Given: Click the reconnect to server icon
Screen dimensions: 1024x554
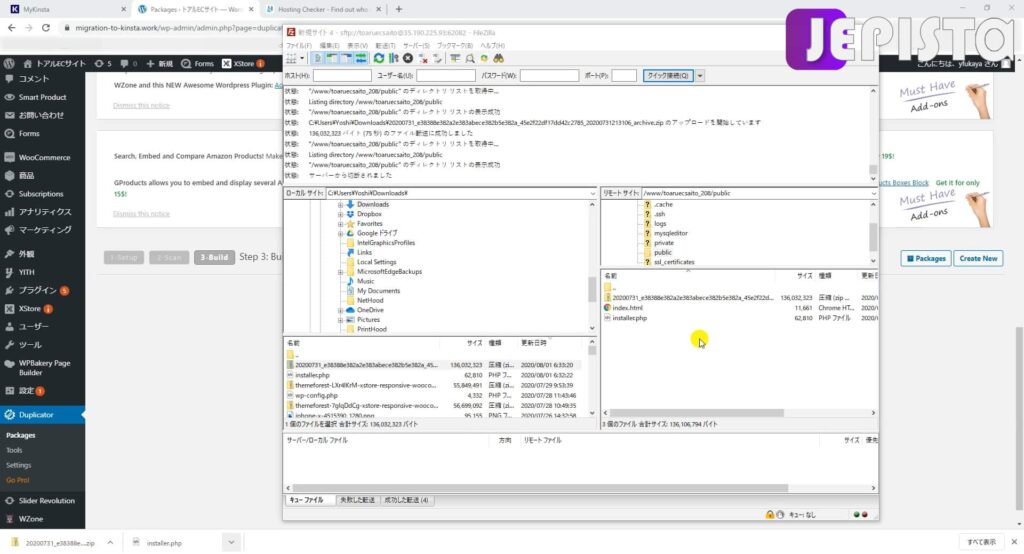Looking at the screenshot, I should pos(438,58).
